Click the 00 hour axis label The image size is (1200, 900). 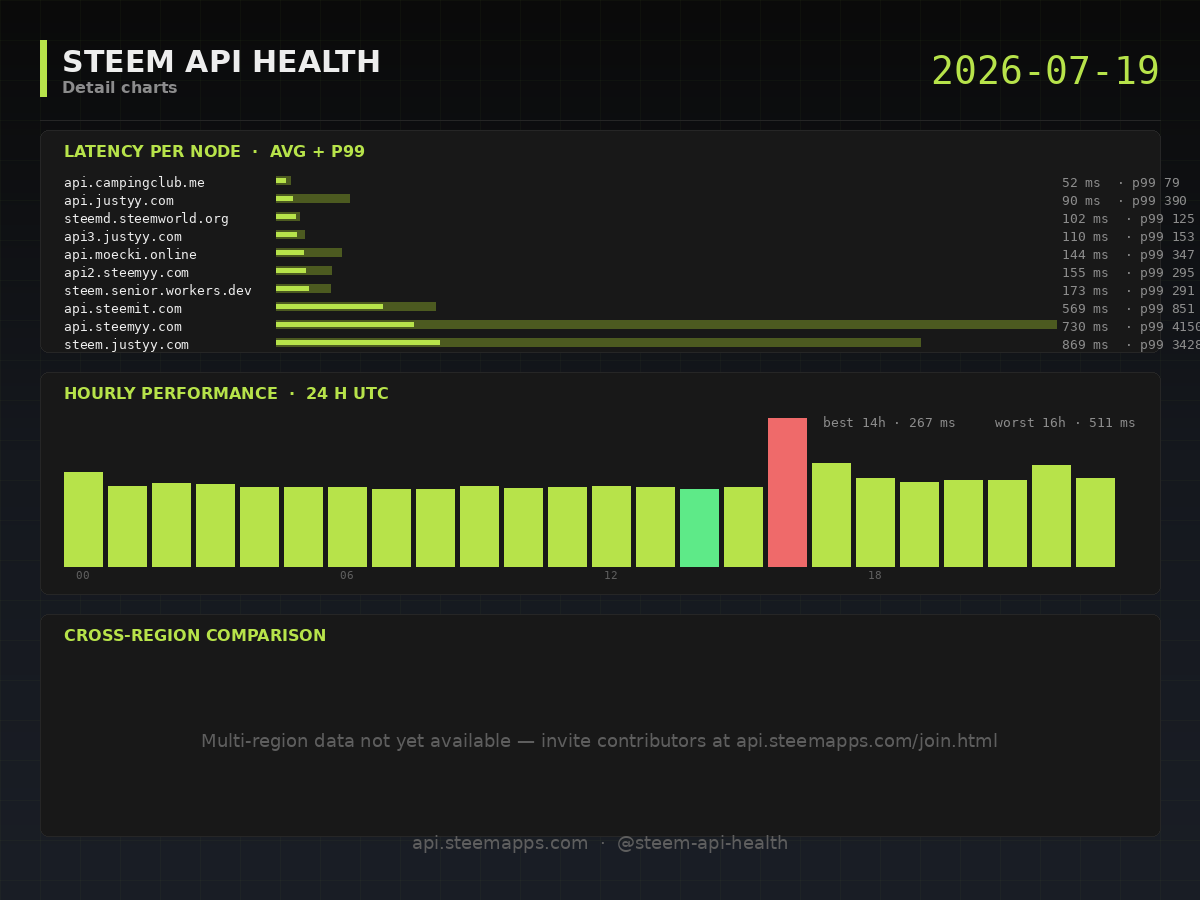(x=83, y=576)
